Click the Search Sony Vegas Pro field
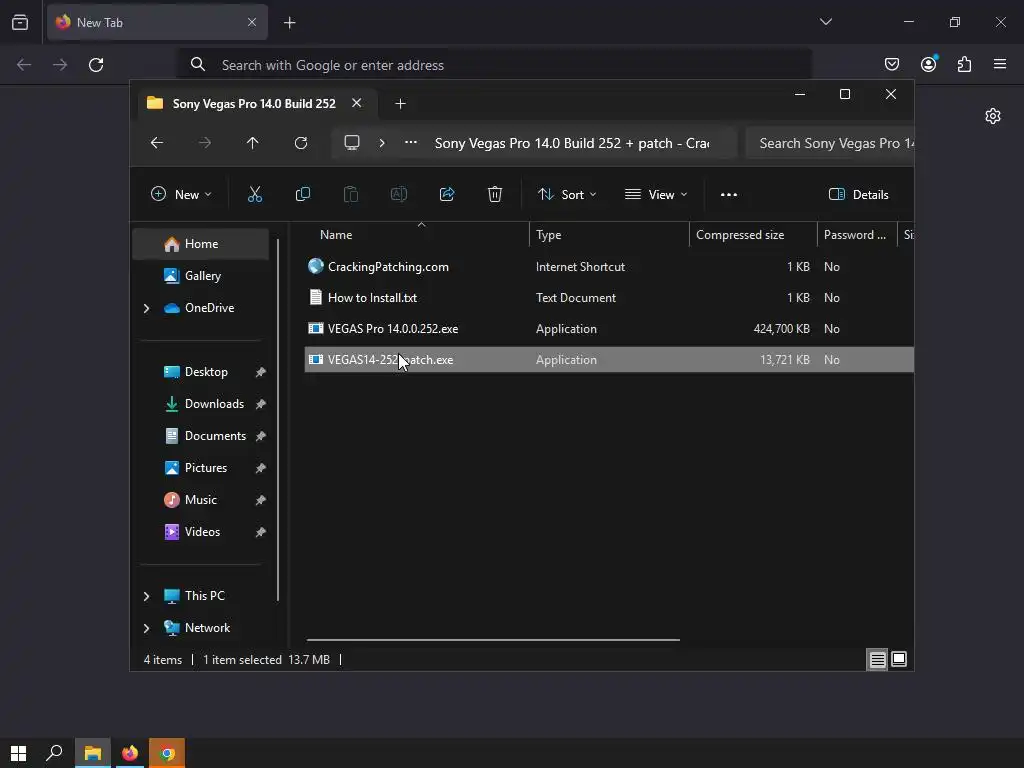The width and height of the screenshot is (1024, 768). pos(829,143)
